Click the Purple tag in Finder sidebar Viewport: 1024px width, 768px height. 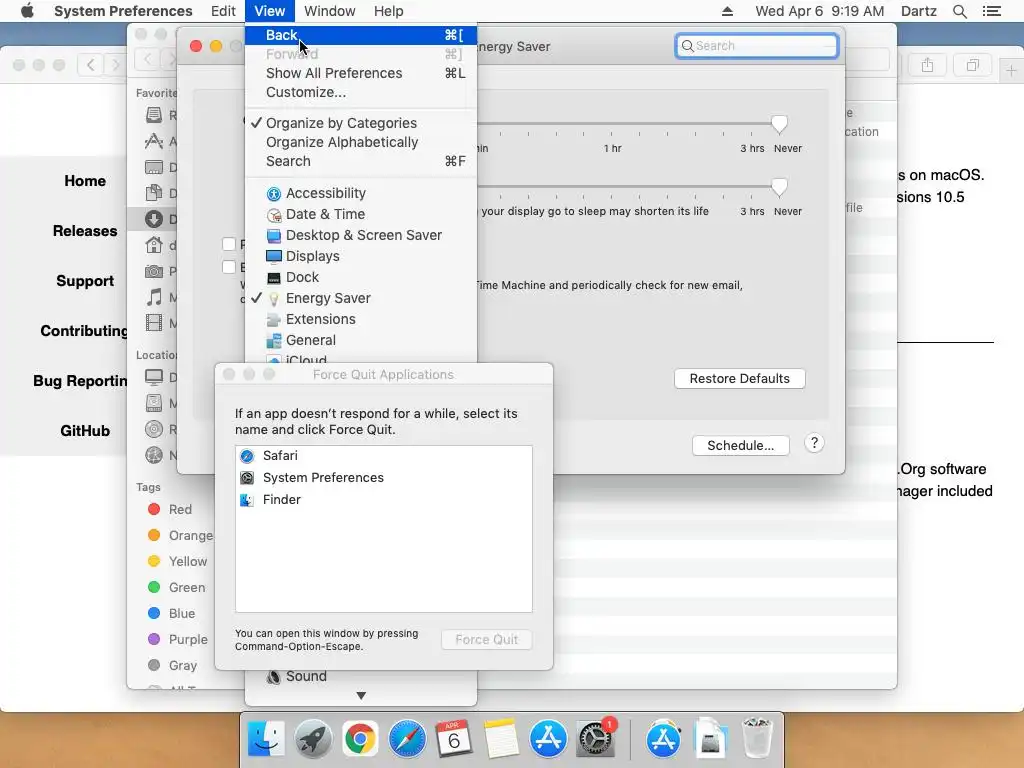[x=178, y=639]
